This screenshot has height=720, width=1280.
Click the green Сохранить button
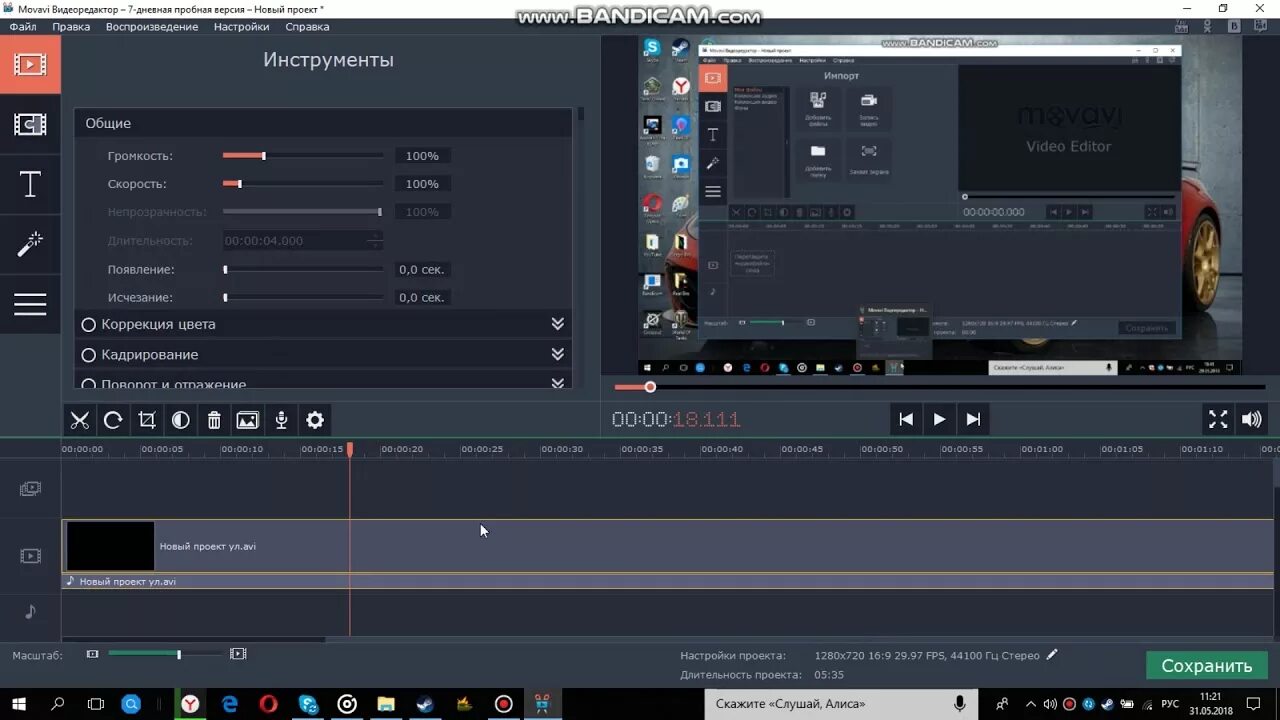click(x=1207, y=666)
